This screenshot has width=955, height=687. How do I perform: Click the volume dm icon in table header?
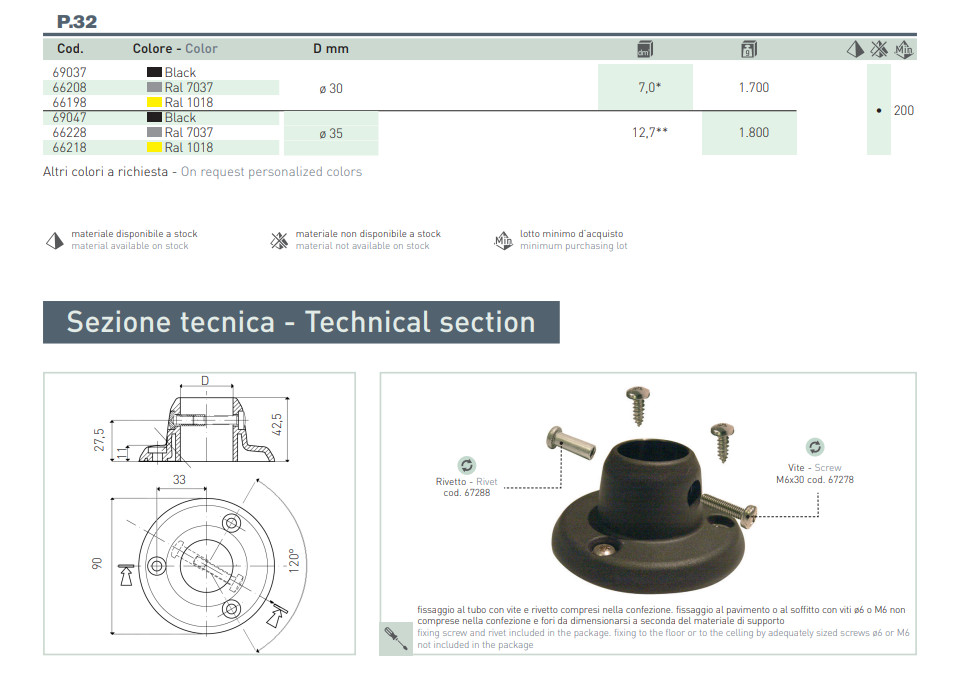644,49
